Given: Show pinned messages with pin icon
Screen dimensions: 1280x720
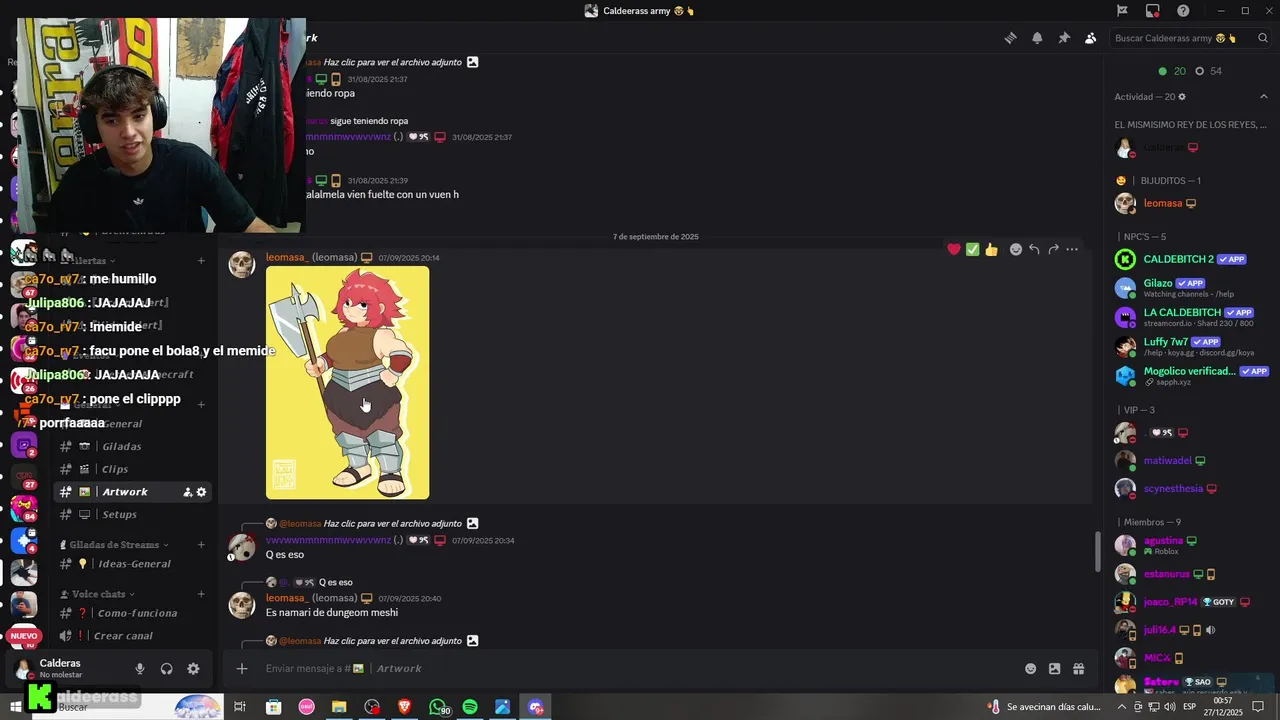Looking at the screenshot, I should coord(1064,38).
